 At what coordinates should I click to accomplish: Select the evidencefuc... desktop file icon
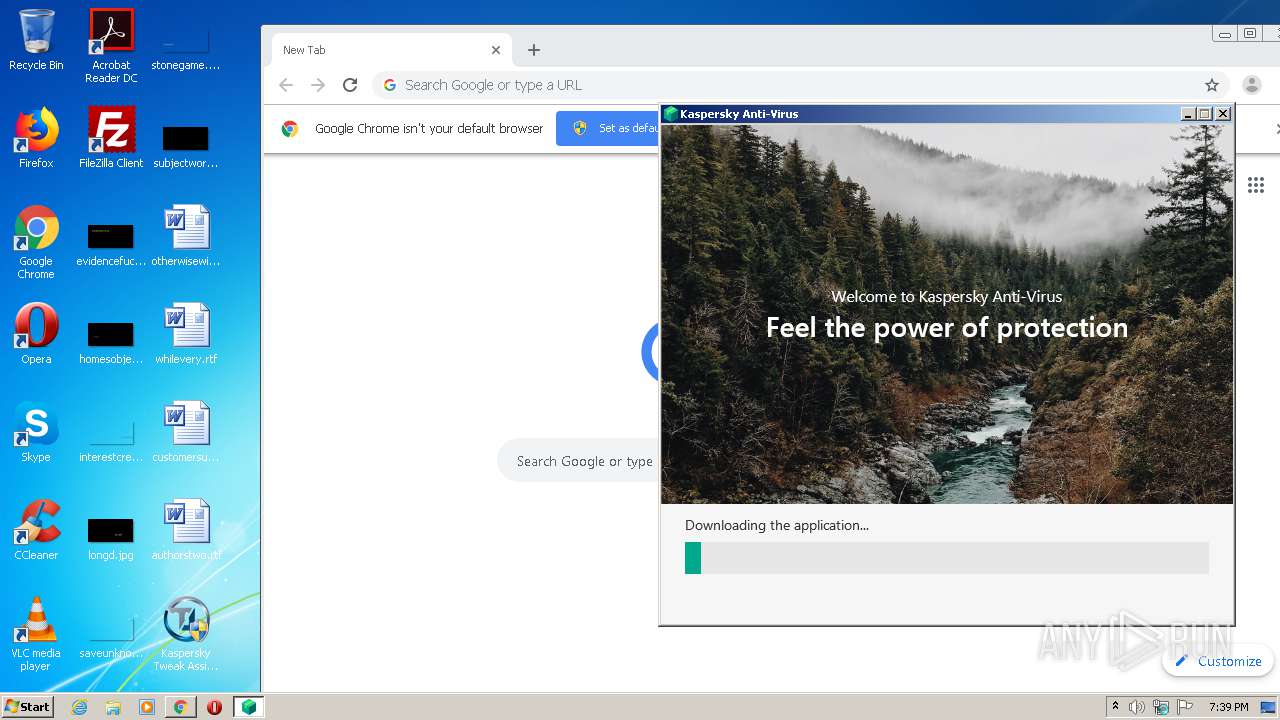click(111, 245)
